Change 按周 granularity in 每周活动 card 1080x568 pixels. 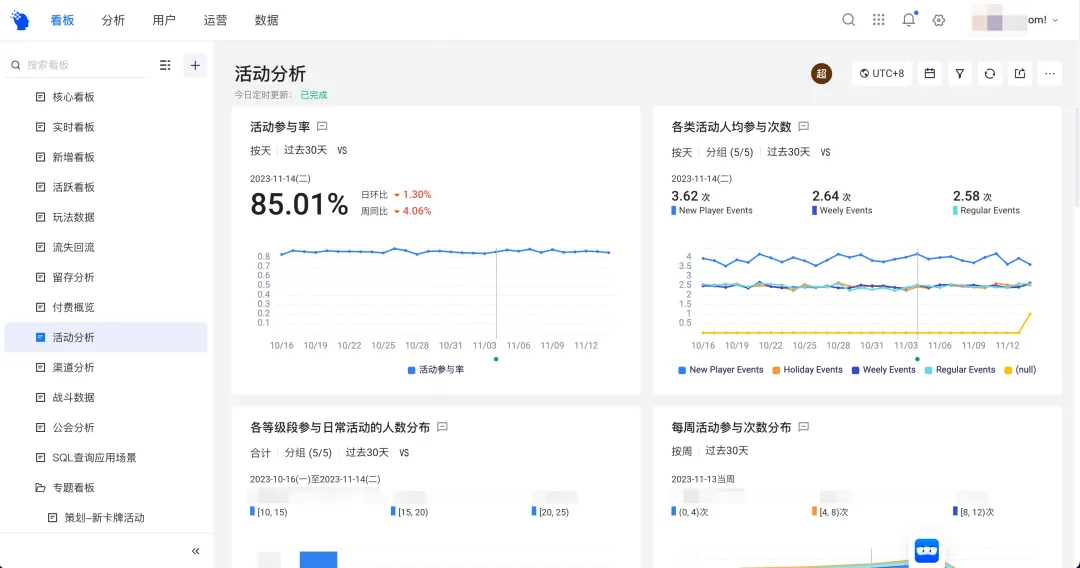point(682,451)
